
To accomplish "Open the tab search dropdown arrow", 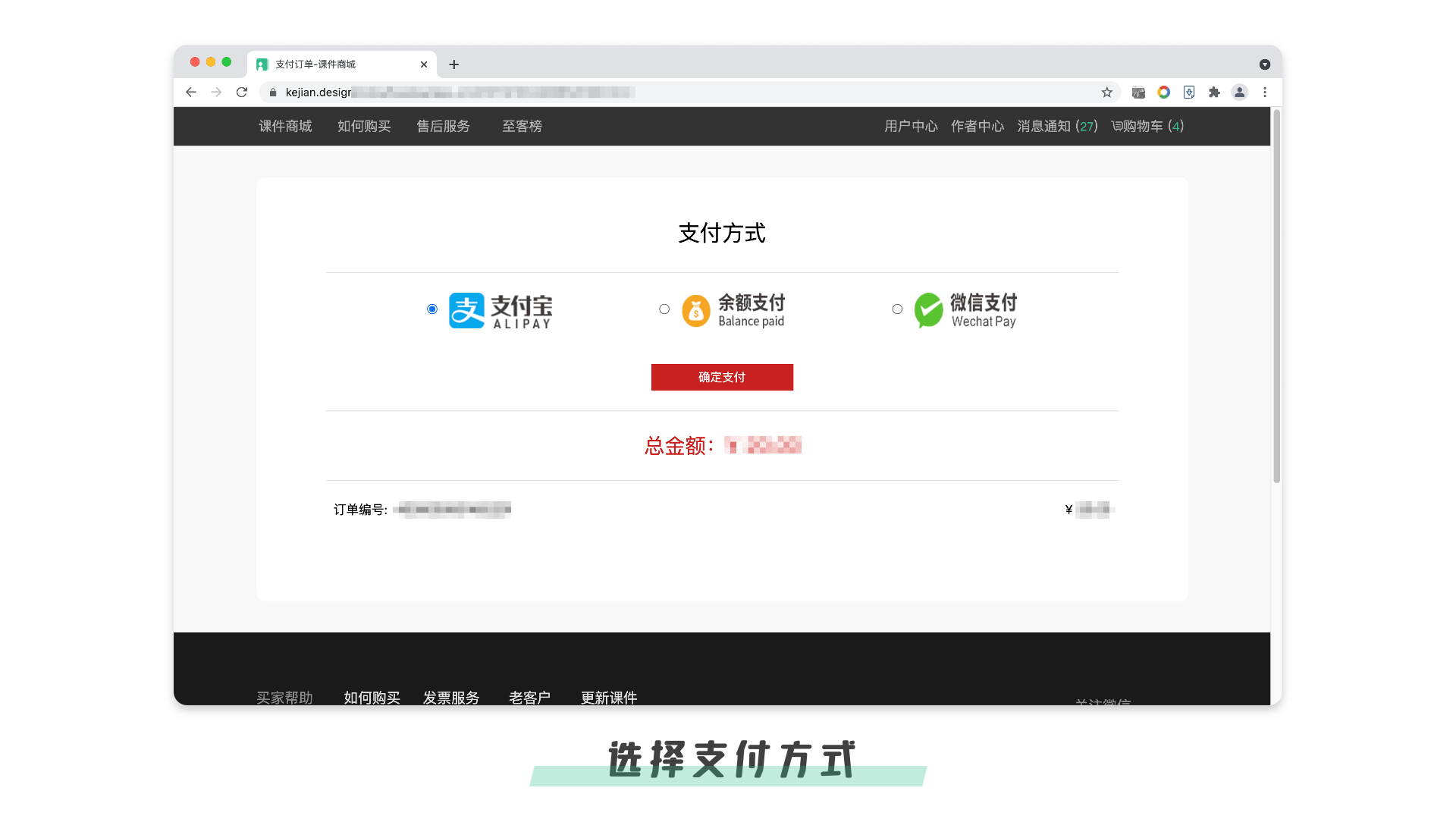I will point(1265,64).
